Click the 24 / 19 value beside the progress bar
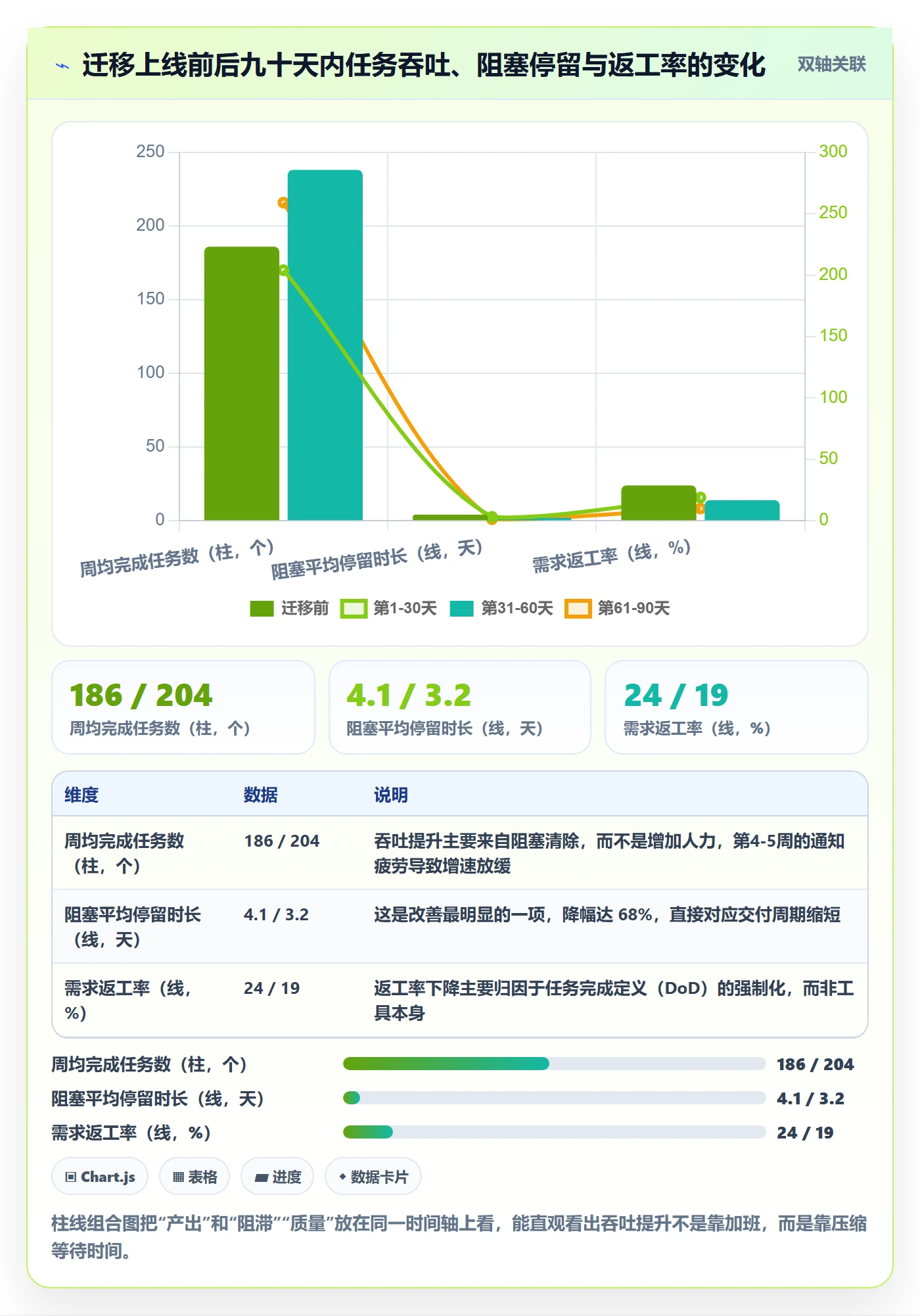920x1316 pixels. point(805,1133)
